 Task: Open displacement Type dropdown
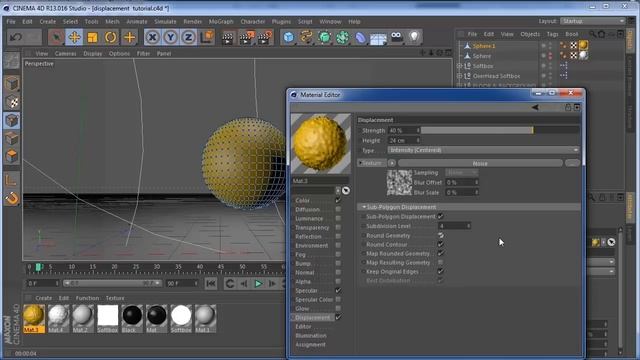(483, 150)
